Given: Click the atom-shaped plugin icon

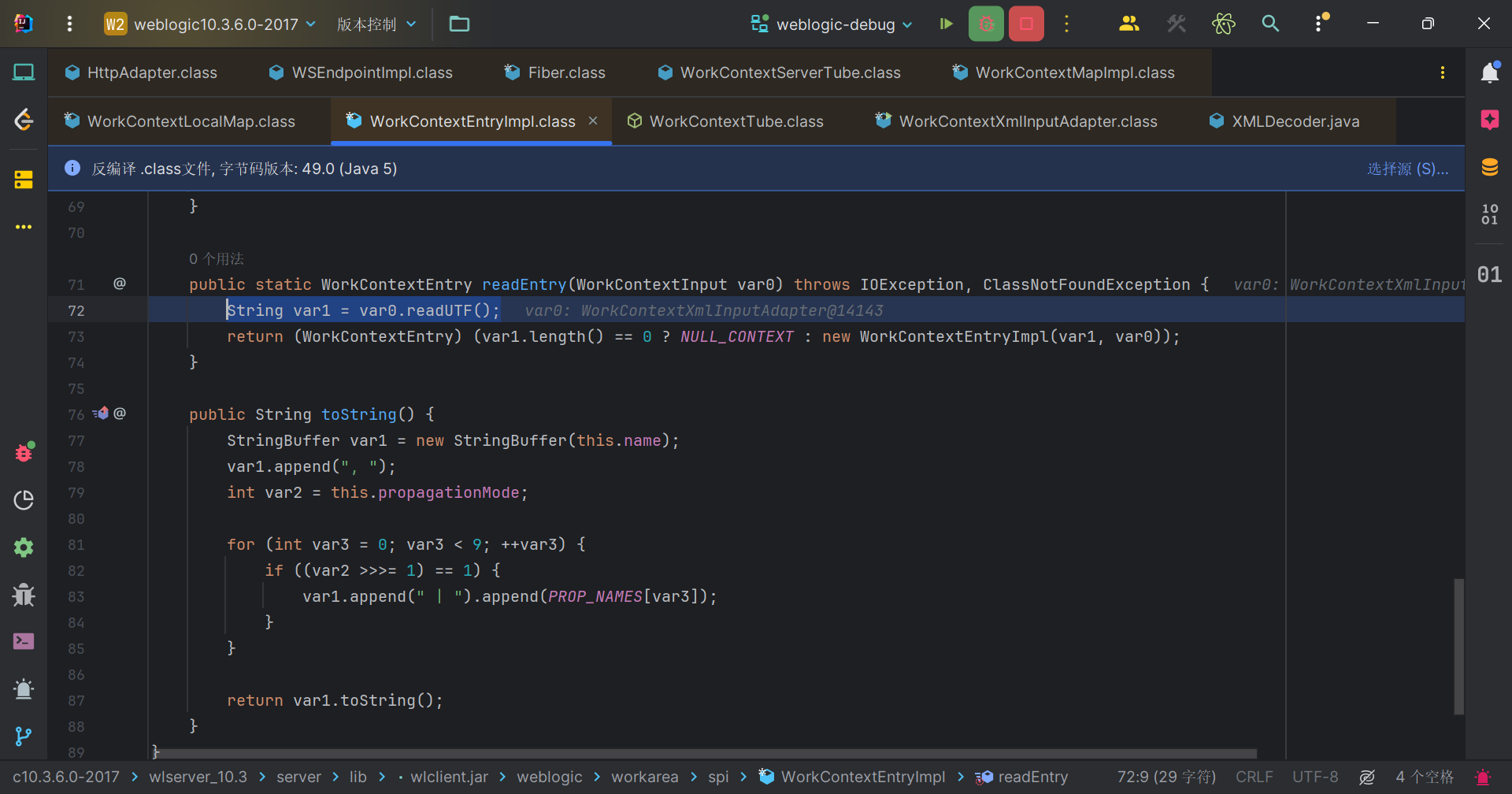Looking at the screenshot, I should (x=1224, y=24).
